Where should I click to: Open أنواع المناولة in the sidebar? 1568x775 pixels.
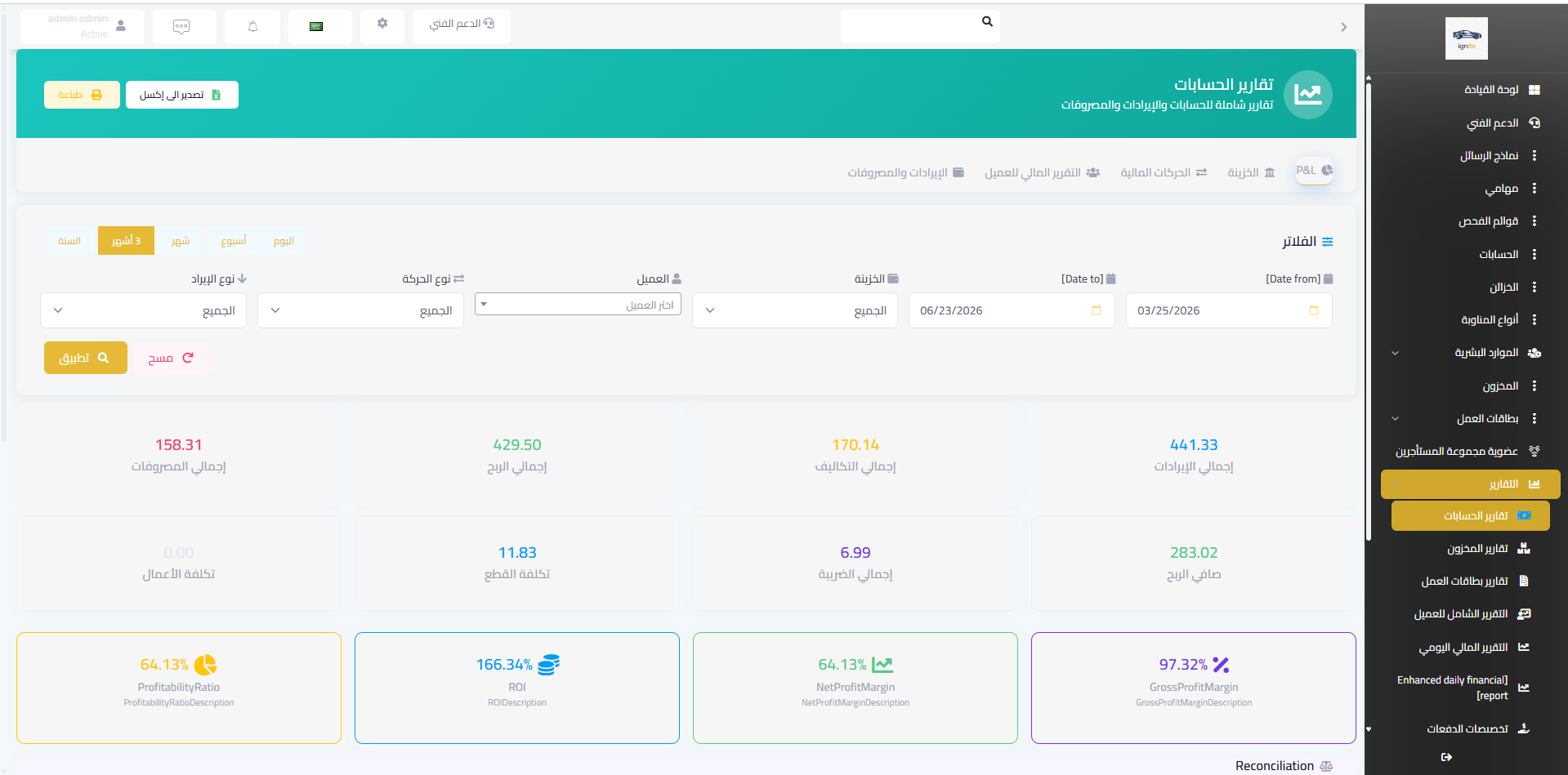1502,319
